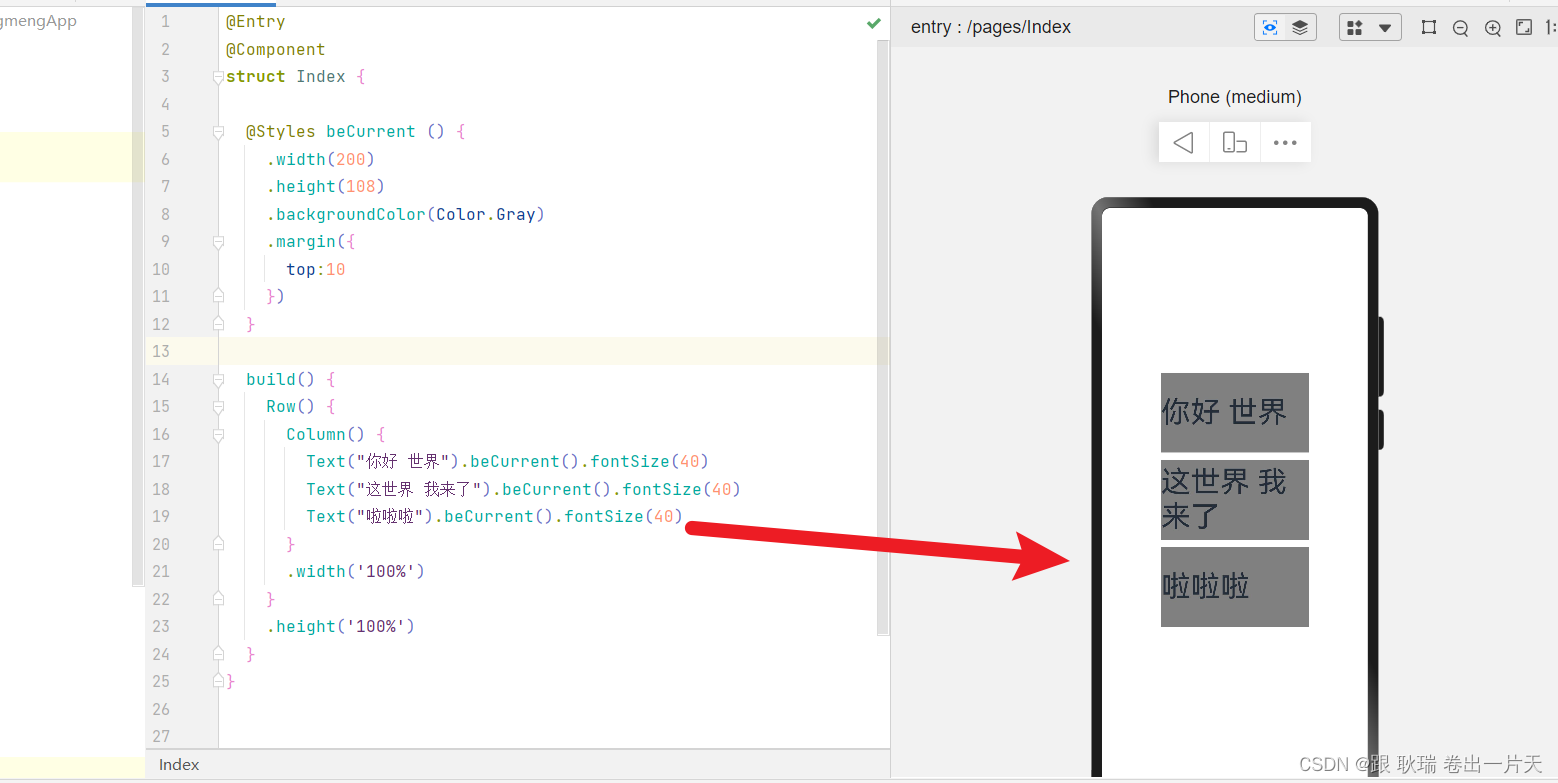
Task: Collapse the .margin block at line 9
Action: click(218, 242)
